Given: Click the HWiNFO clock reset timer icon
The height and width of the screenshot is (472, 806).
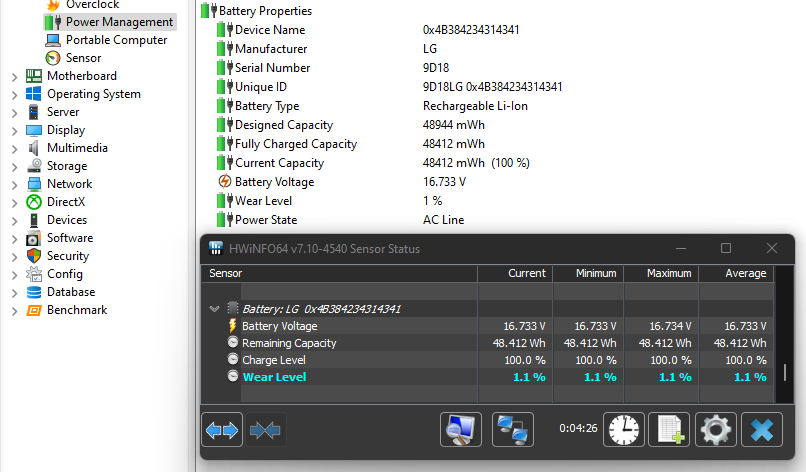Looking at the screenshot, I should pyautogui.click(x=624, y=429).
